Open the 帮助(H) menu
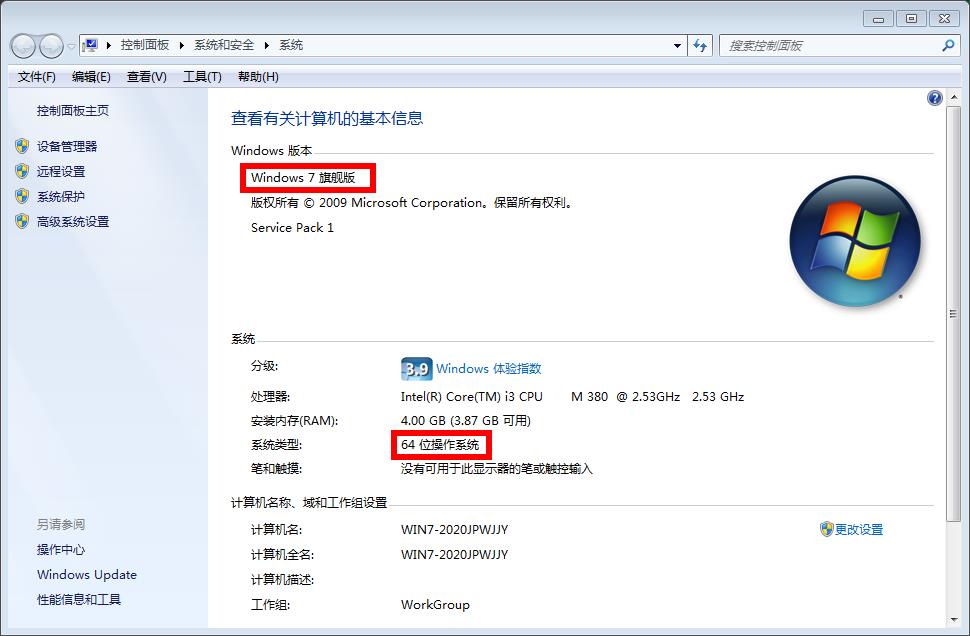The height and width of the screenshot is (636, 970). 258,77
